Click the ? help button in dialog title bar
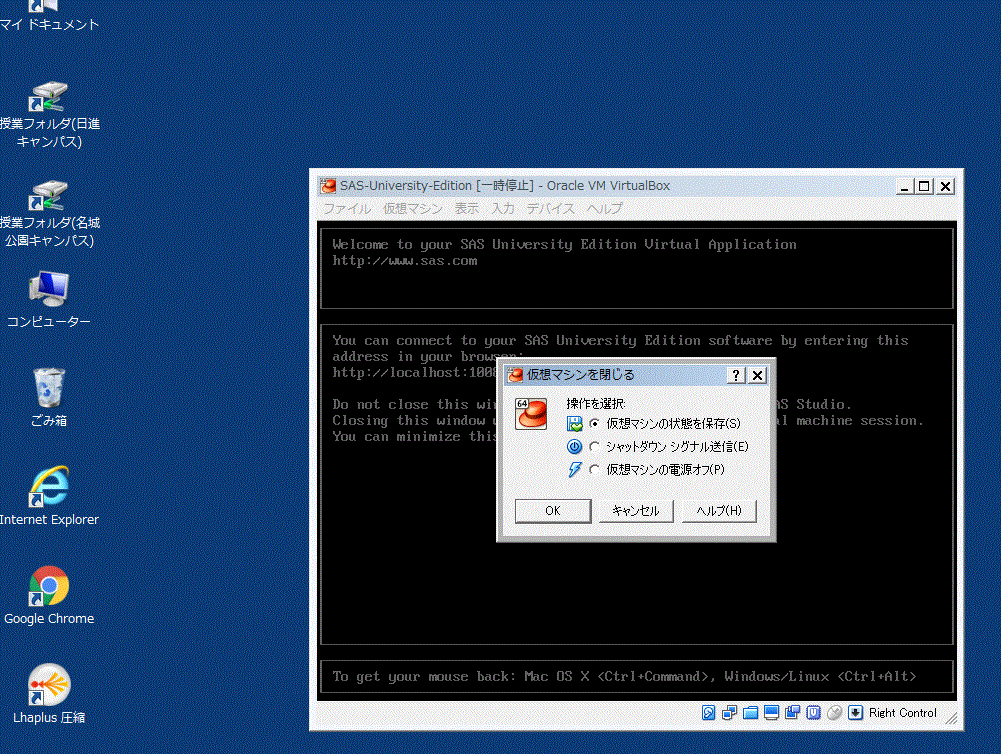Screen dimensions: 1001x754 tap(736, 375)
